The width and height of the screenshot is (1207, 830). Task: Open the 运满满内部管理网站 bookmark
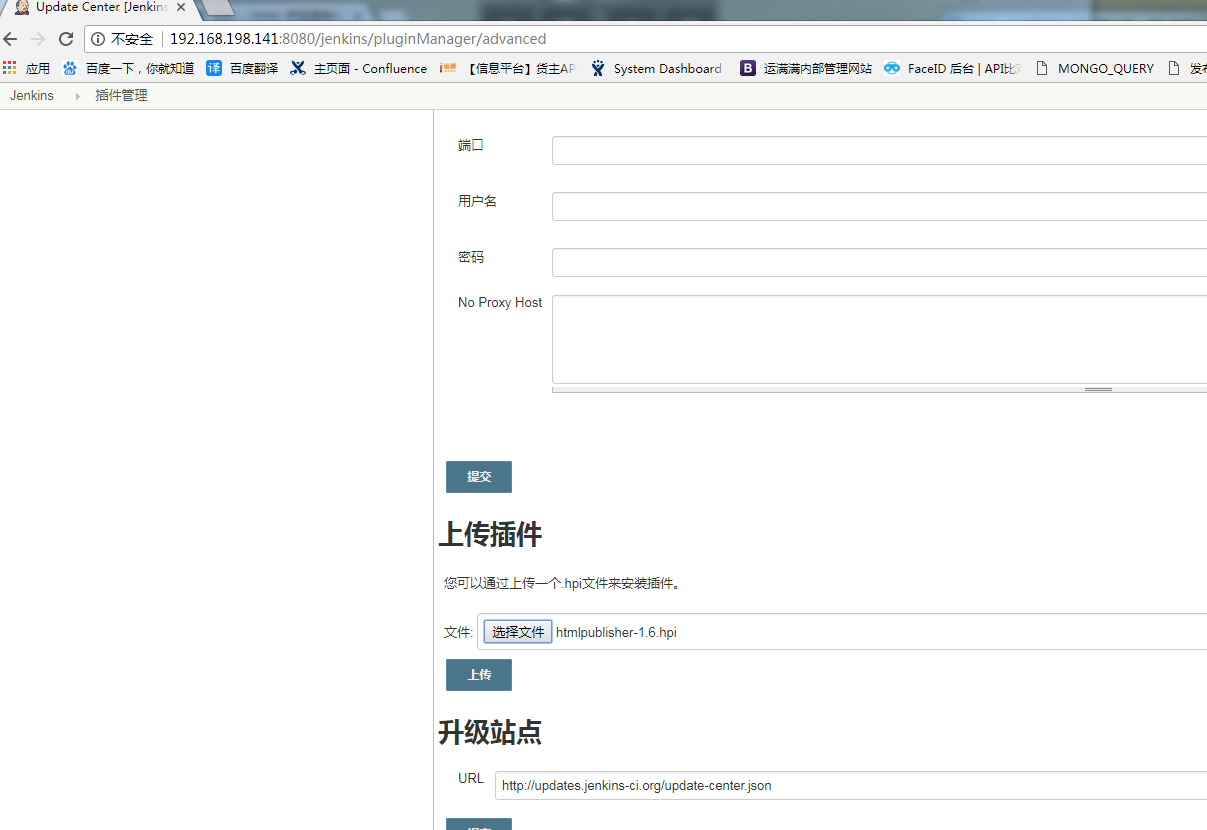[x=806, y=68]
